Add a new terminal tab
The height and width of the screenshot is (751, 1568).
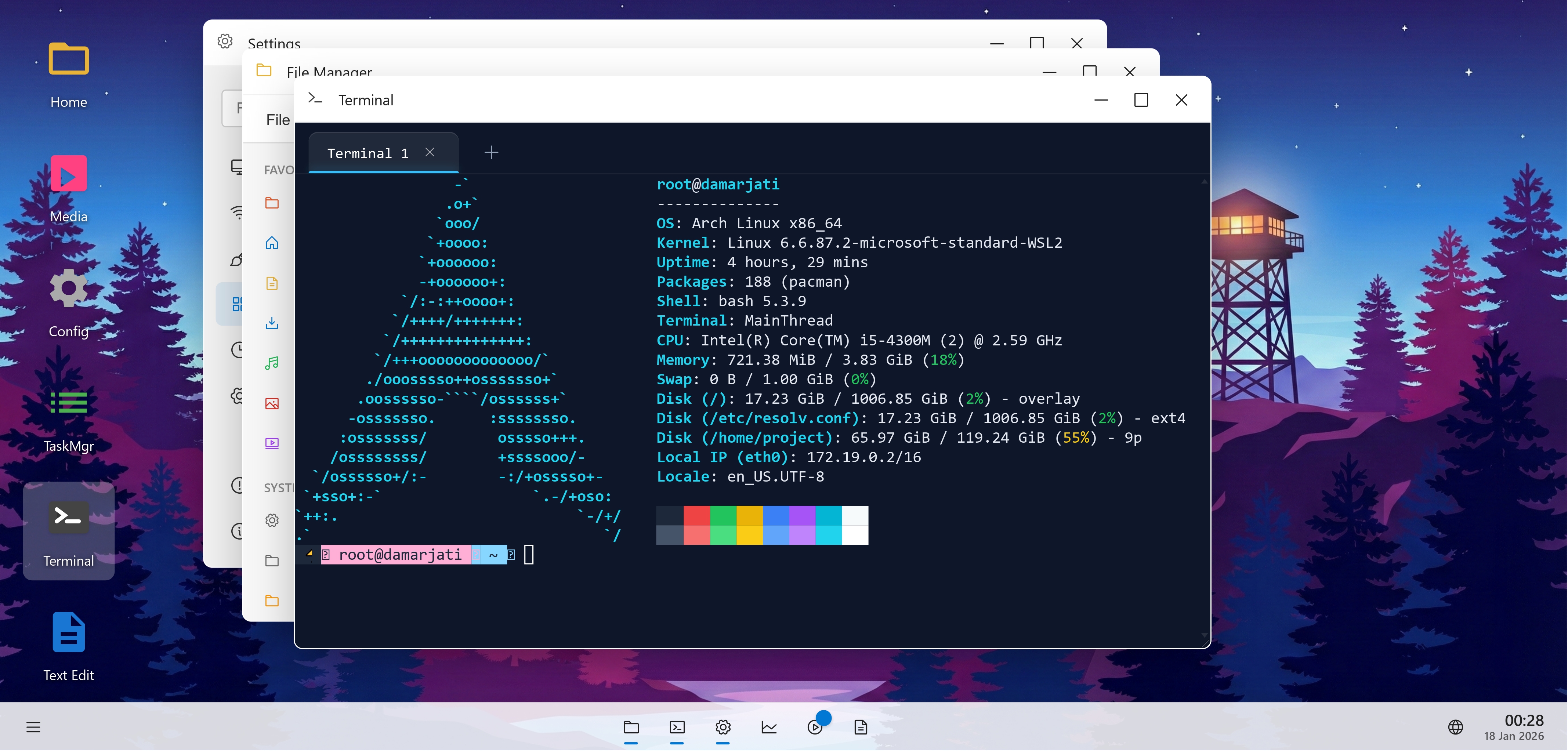(x=490, y=153)
